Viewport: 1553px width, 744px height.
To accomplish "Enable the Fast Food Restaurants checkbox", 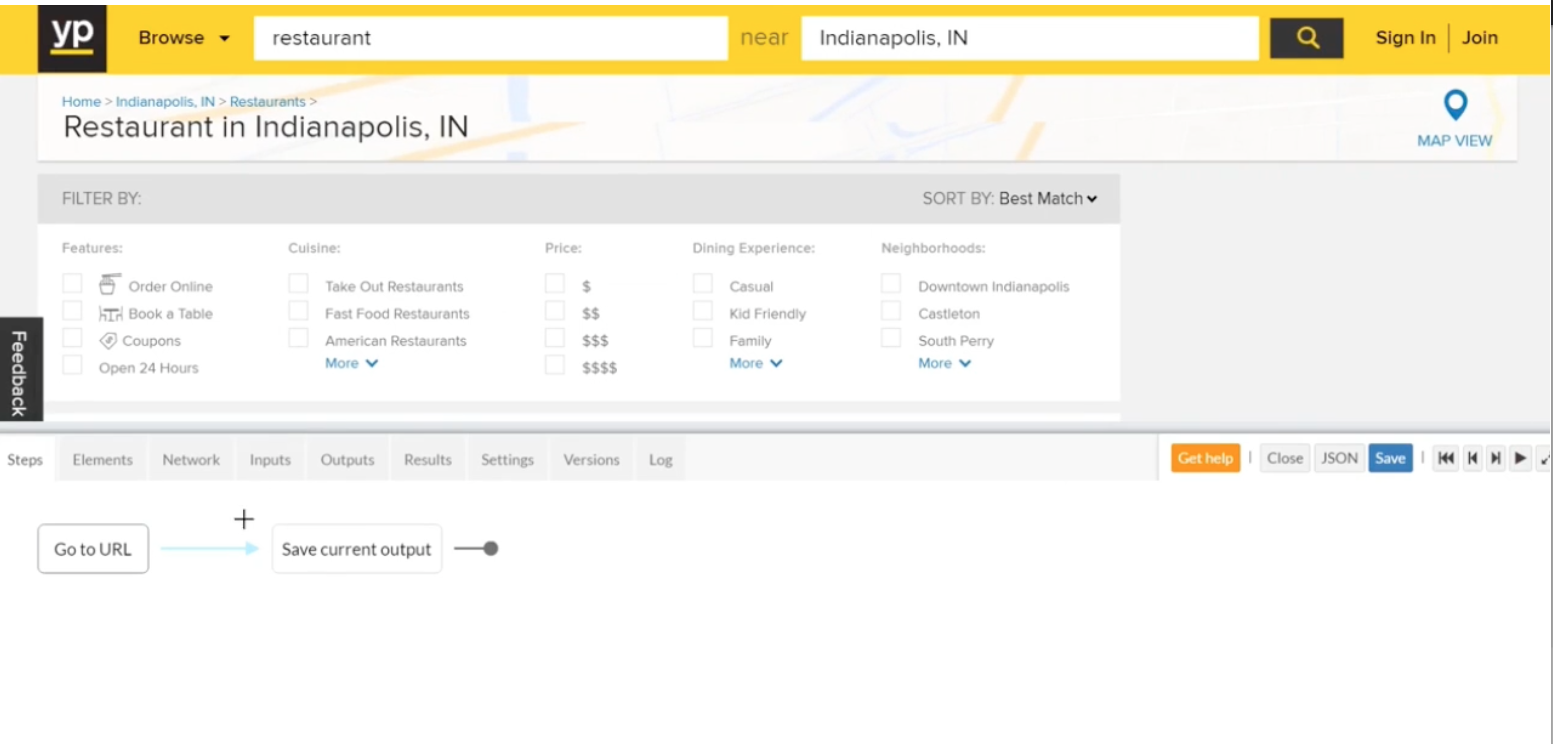I will click(x=298, y=311).
